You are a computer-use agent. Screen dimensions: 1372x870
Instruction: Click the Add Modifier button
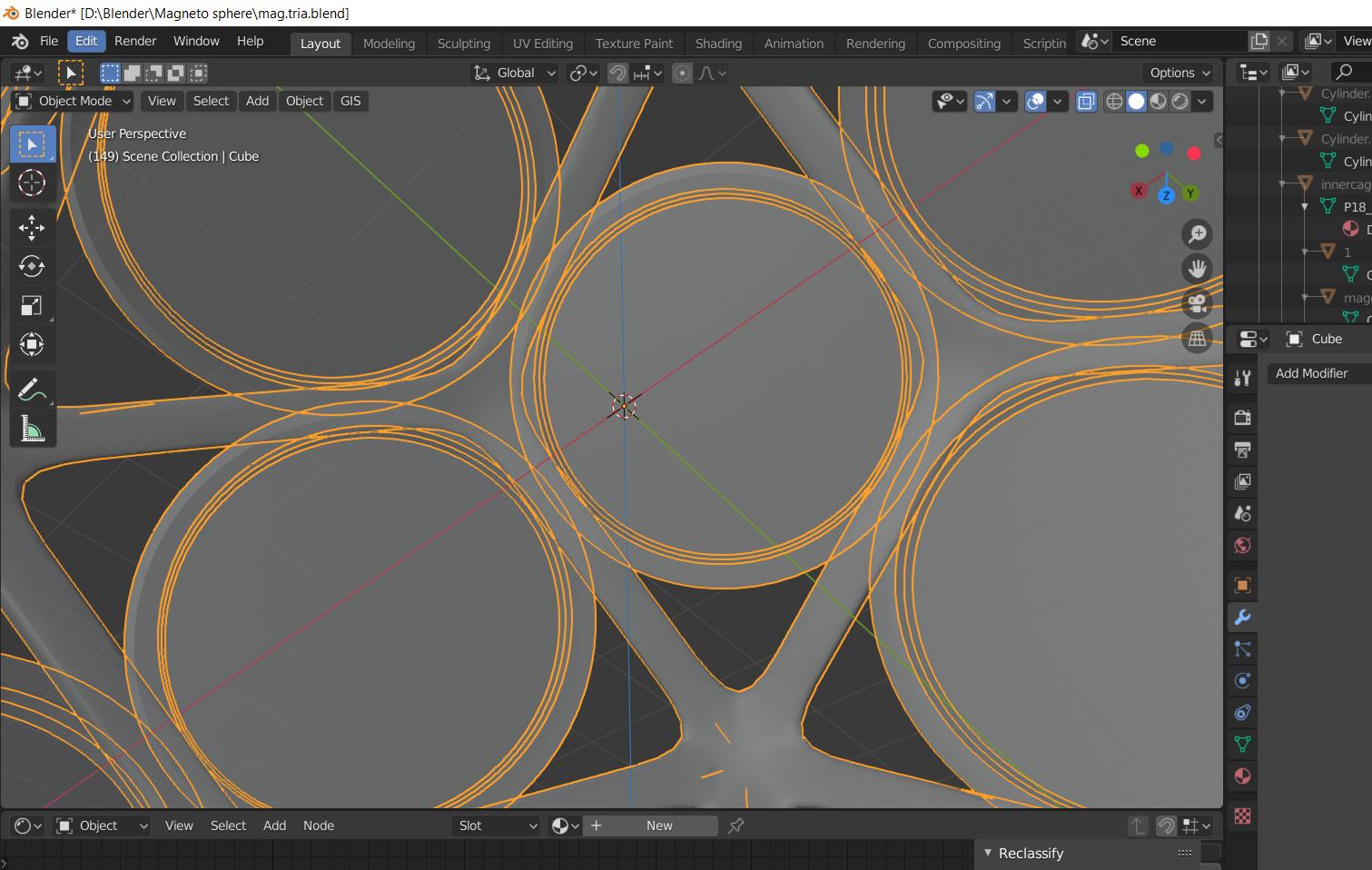(1313, 373)
